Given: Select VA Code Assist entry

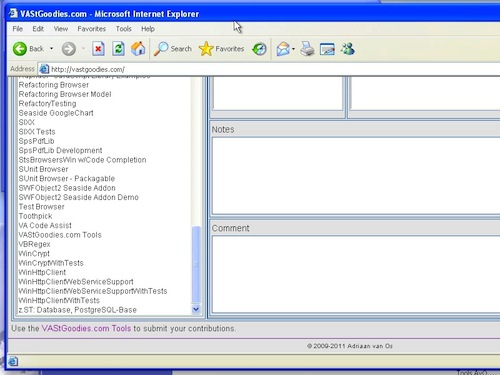Looking at the screenshot, I should [x=45, y=225].
